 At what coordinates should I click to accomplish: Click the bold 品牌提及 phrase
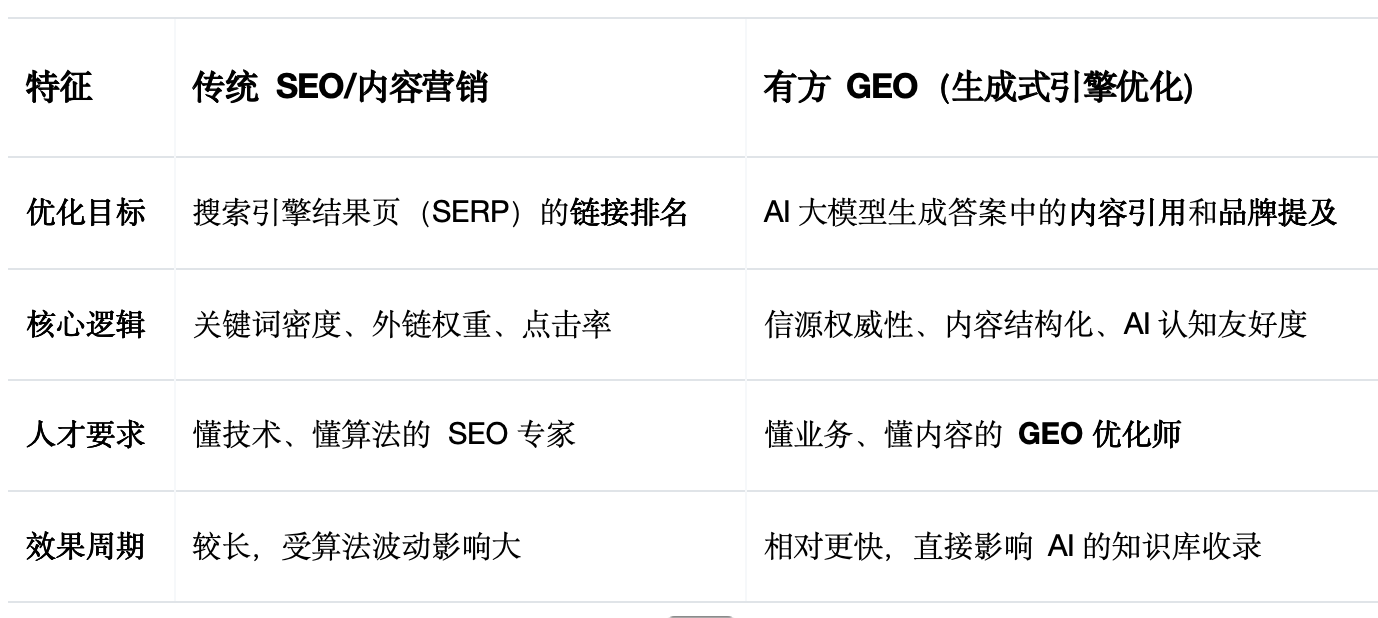point(1277,213)
